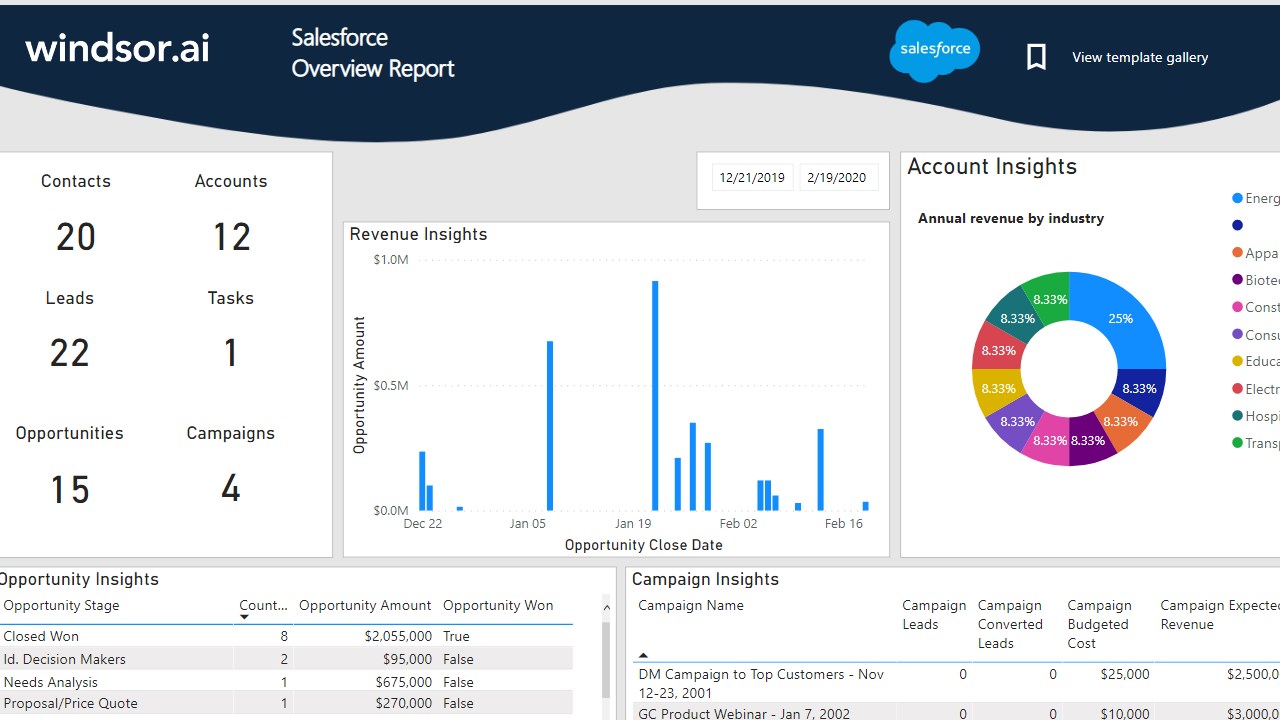This screenshot has width=1280, height=720.
Task: Click the Education legend item
Action: 1256,361
